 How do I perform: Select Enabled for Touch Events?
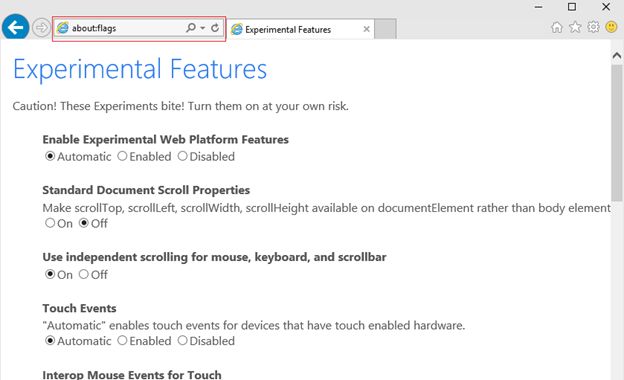pos(122,341)
